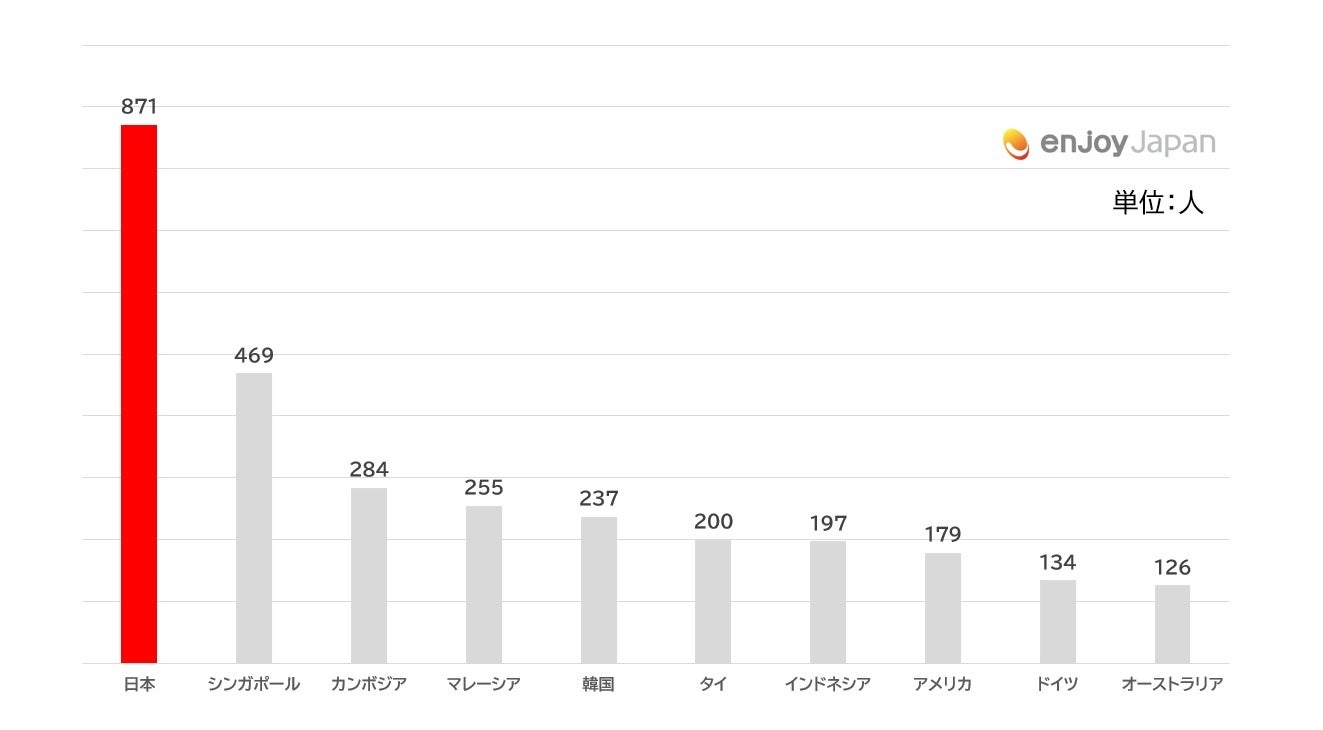Select the 126 data label
This screenshot has height=730, width=1323.
(x=1172, y=567)
